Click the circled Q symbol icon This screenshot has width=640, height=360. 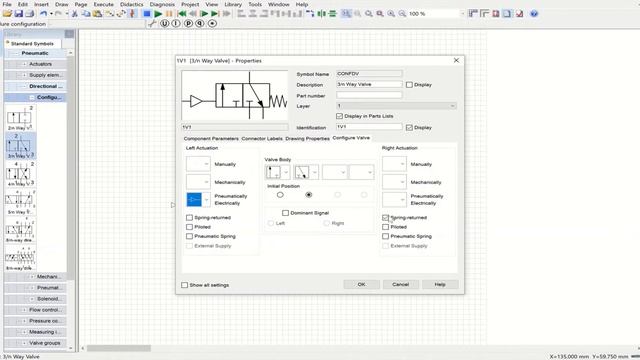point(200,24)
